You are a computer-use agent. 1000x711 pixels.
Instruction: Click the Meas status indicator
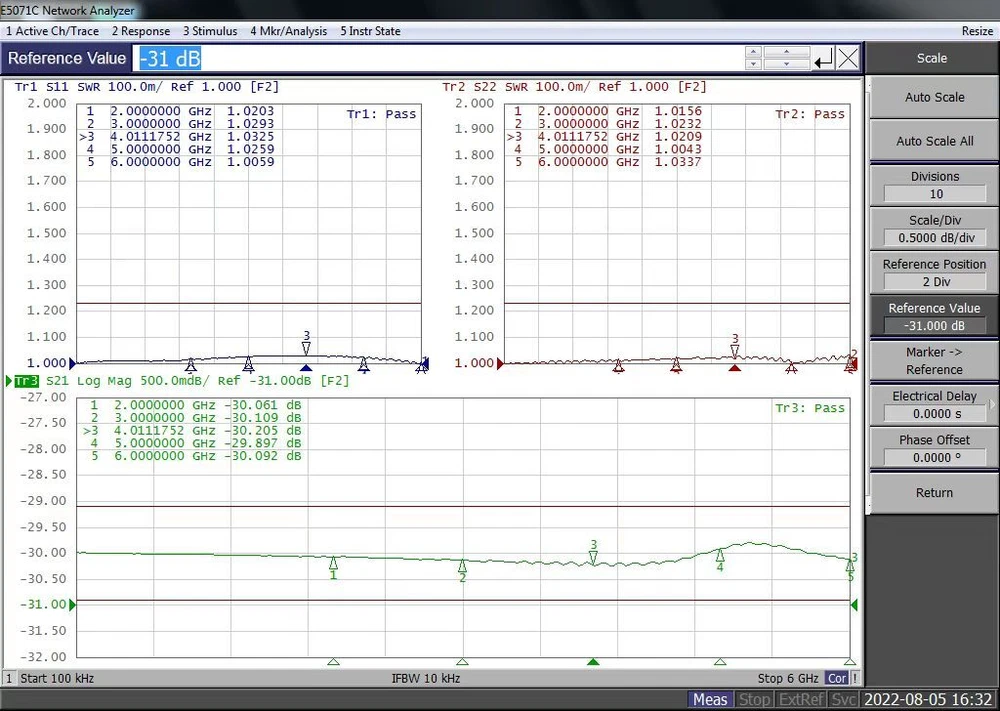[x=710, y=699]
